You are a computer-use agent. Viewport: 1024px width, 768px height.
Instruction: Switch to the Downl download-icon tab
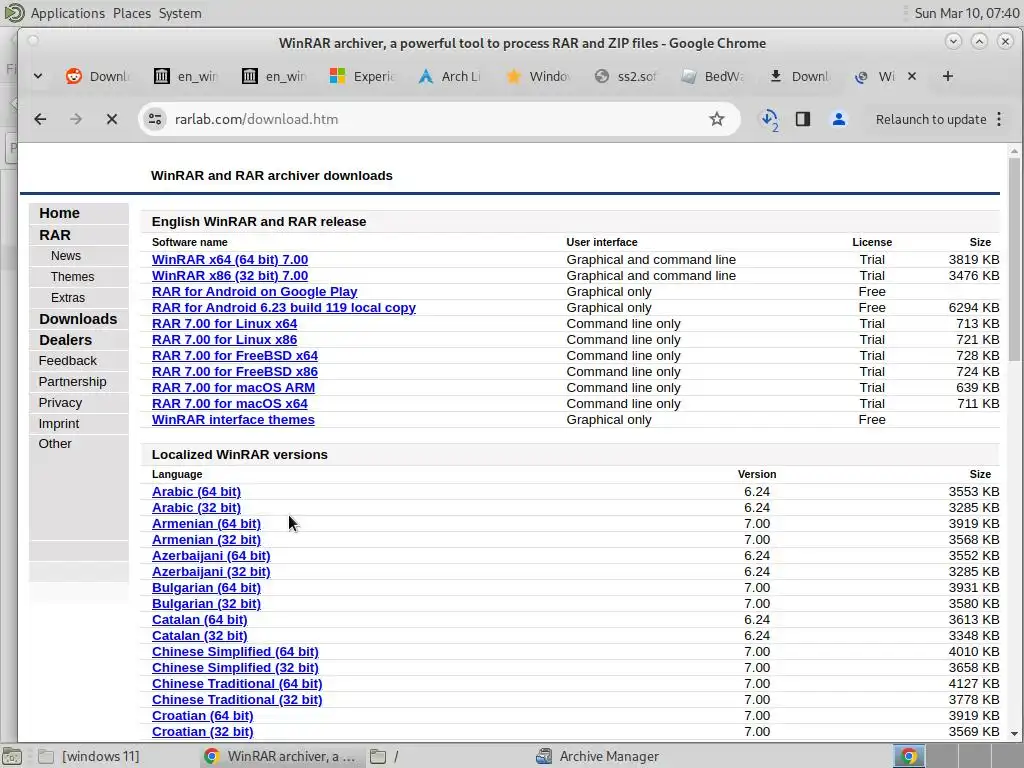pos(801,76)
